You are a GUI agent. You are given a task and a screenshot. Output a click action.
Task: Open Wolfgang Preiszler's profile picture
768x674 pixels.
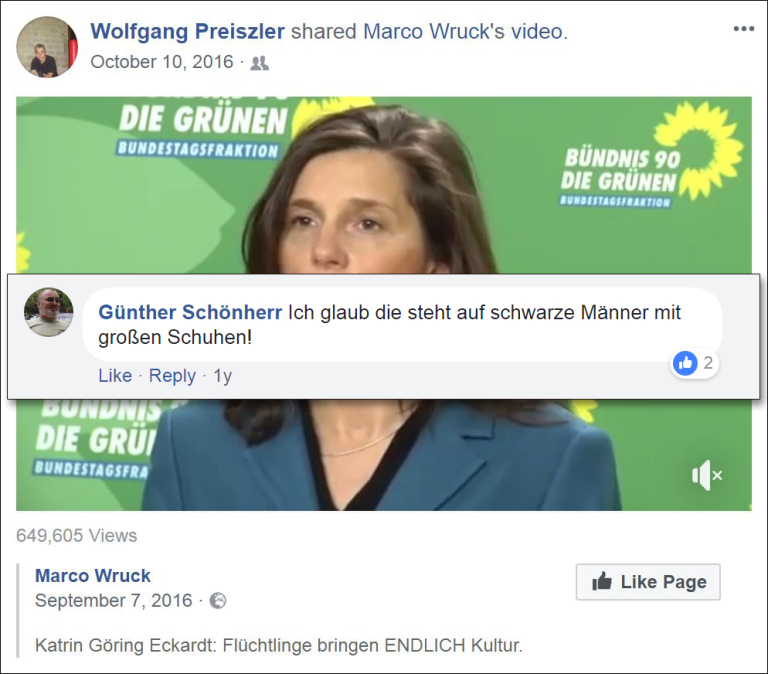47,47
